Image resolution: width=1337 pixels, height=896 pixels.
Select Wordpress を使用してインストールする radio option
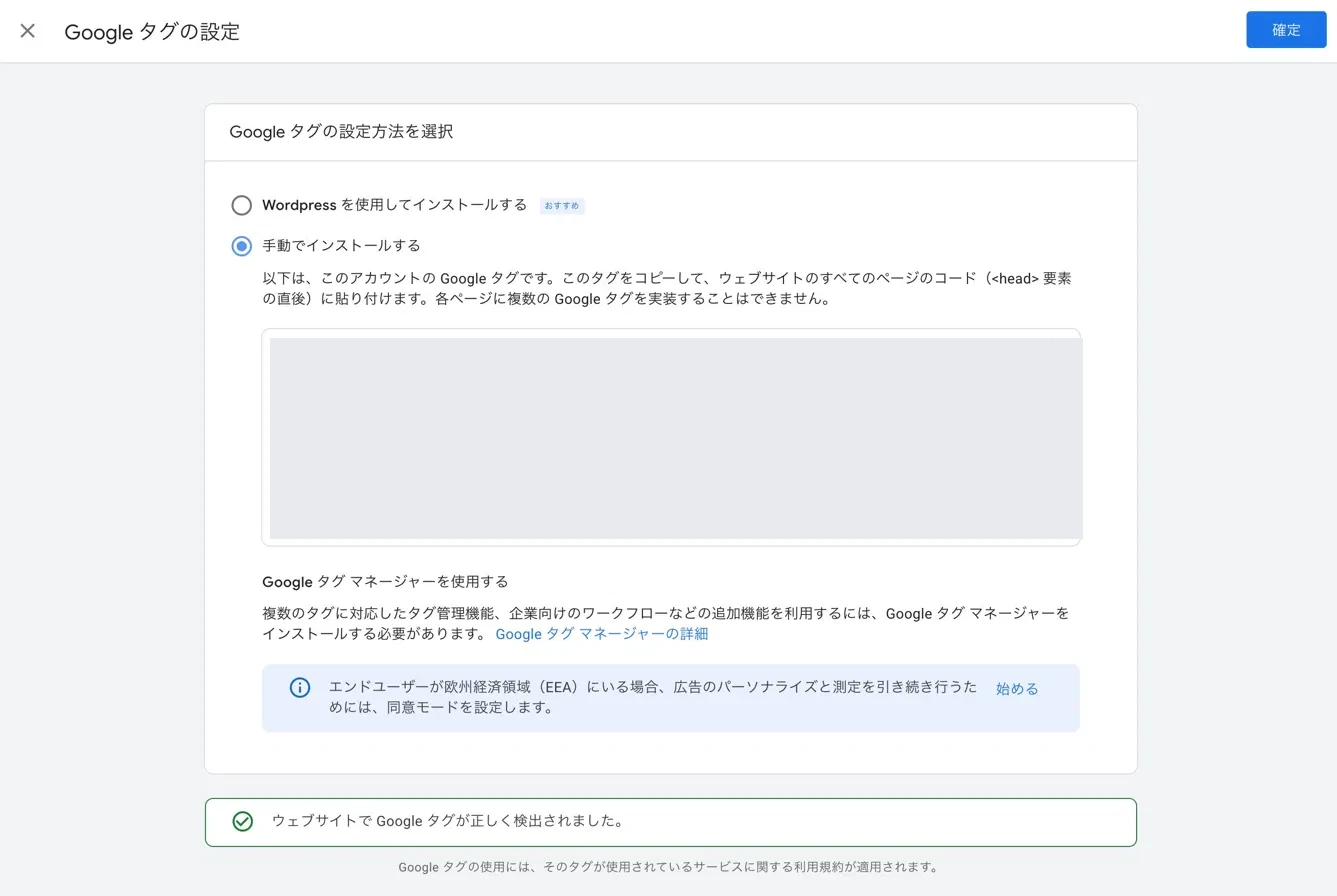click(241, 205)
